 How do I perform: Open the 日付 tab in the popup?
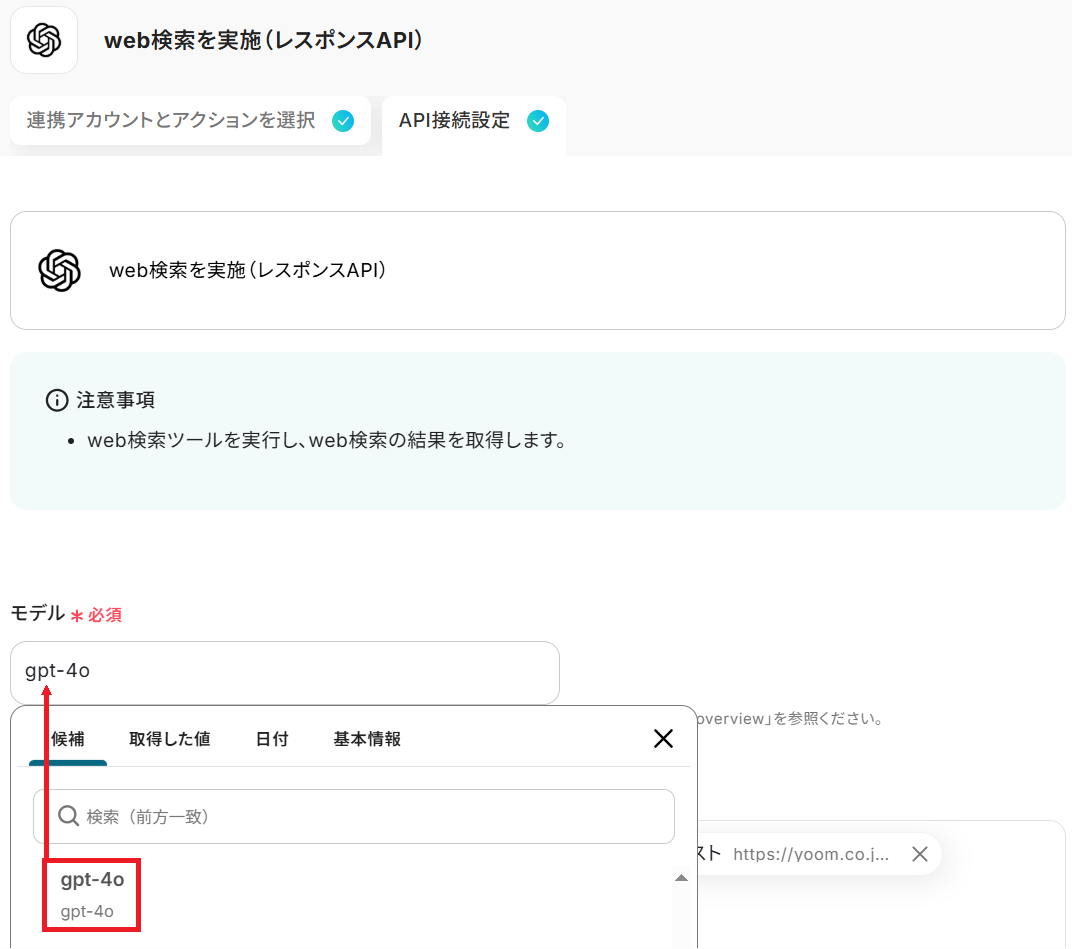272,739
